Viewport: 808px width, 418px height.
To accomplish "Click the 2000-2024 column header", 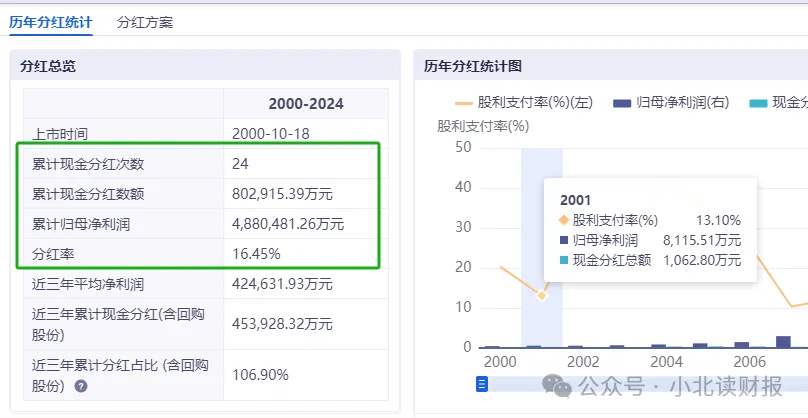I will pos(305,104).
